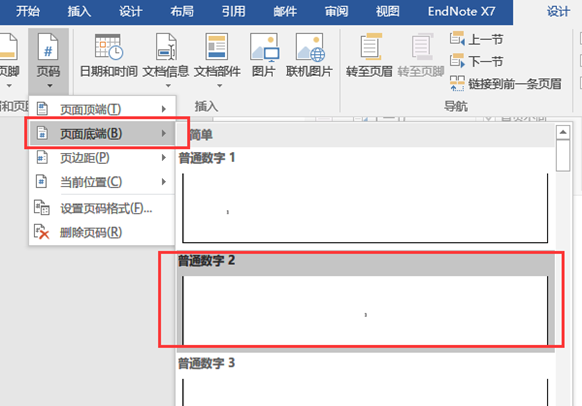Expand 当前位置(C) submenu
Viewport: 582px width, 406px height.
click(102, 182)
